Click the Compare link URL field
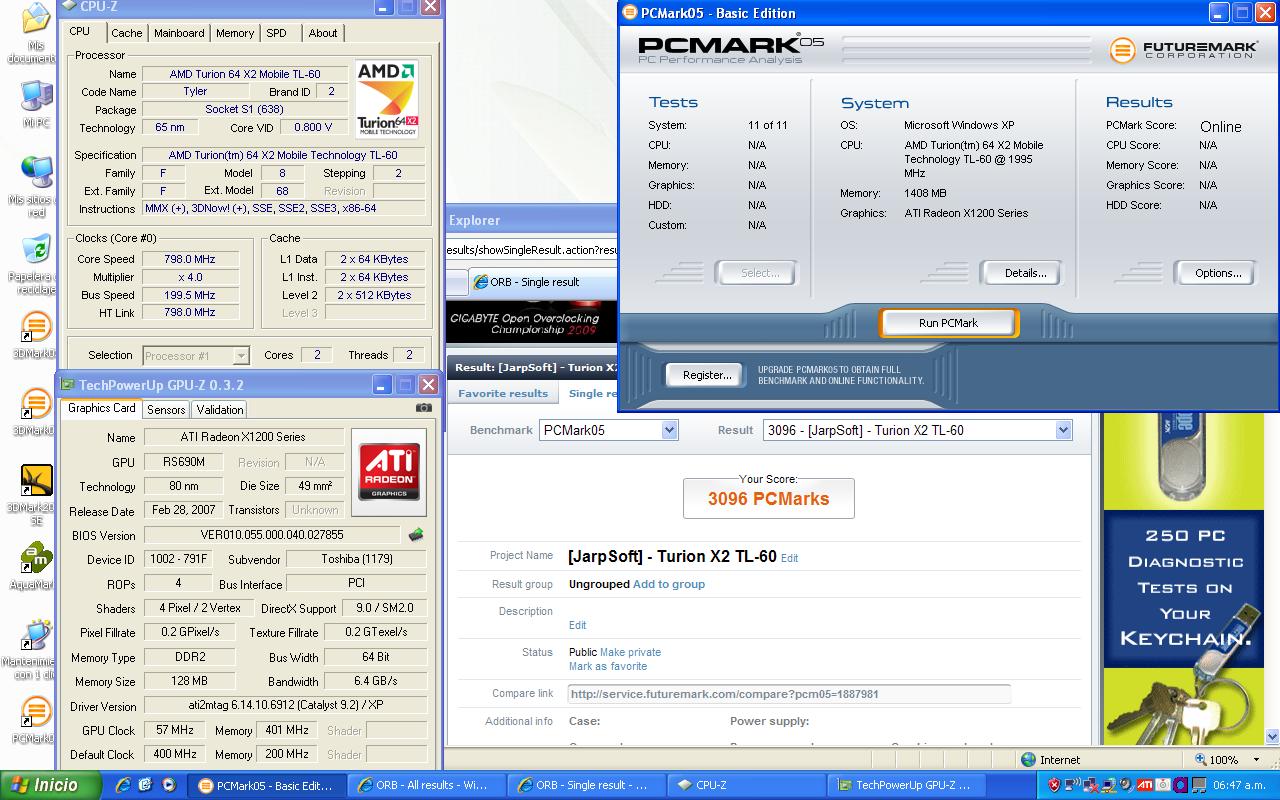The image size is (1280, 800). [x=789, y=694]
